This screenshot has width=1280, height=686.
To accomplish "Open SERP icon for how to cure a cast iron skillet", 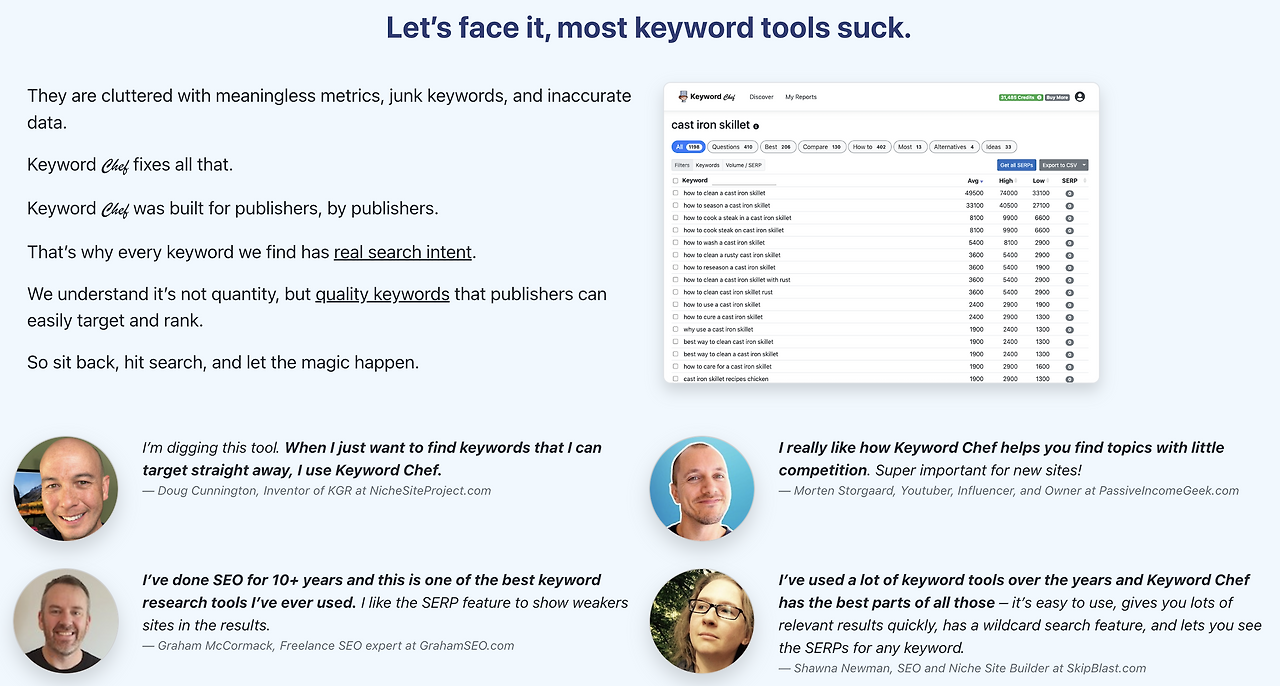I will (x=1069, y=317).
